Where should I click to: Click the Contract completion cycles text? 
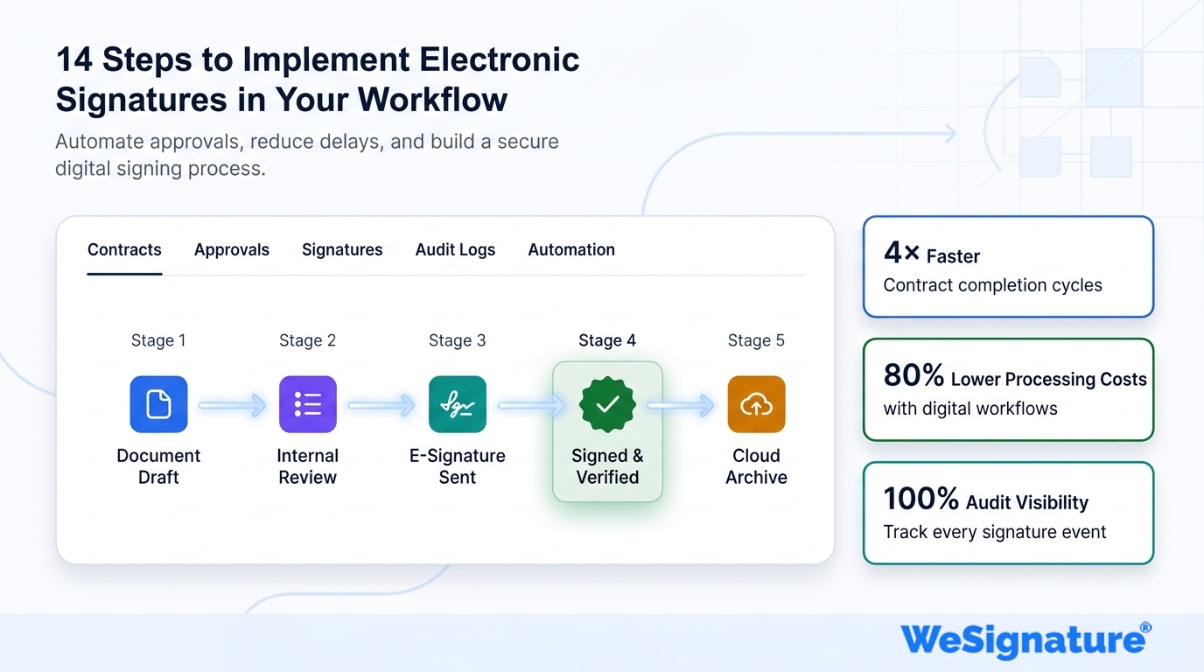[x=992, y=285]
